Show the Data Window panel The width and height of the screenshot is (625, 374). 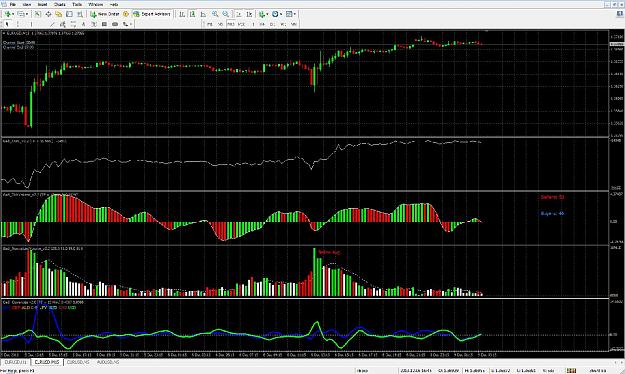click(x=48, y=14)
